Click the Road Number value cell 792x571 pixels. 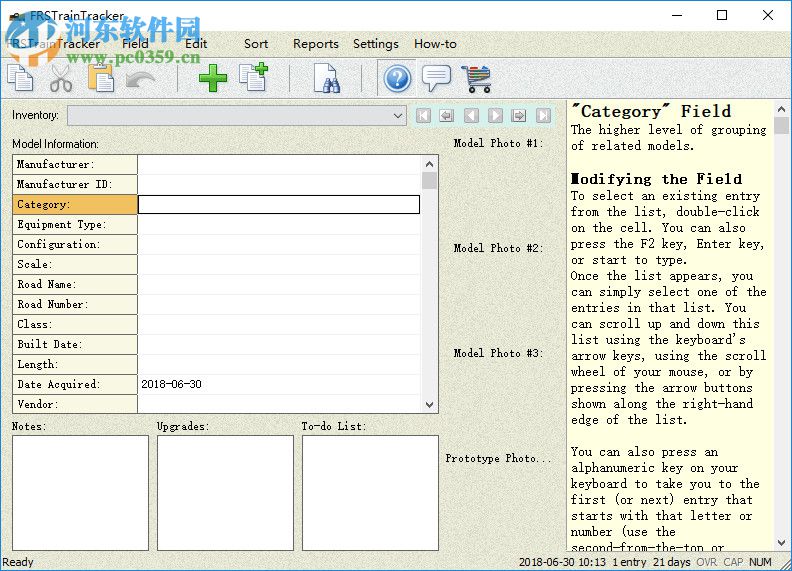pos(279,304)
